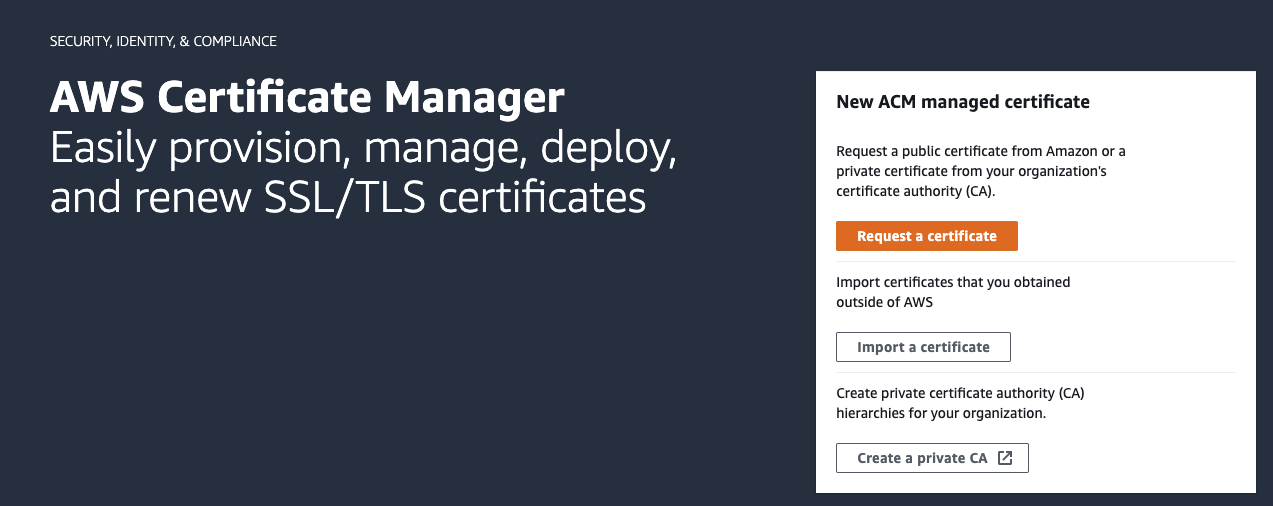Click the 'private certificate from your organization's' line

(971, 171)
